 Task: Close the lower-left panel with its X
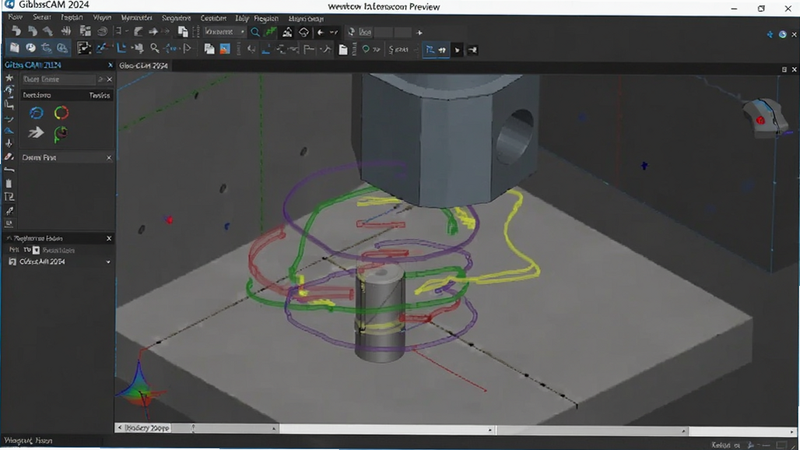coord(109,238)
